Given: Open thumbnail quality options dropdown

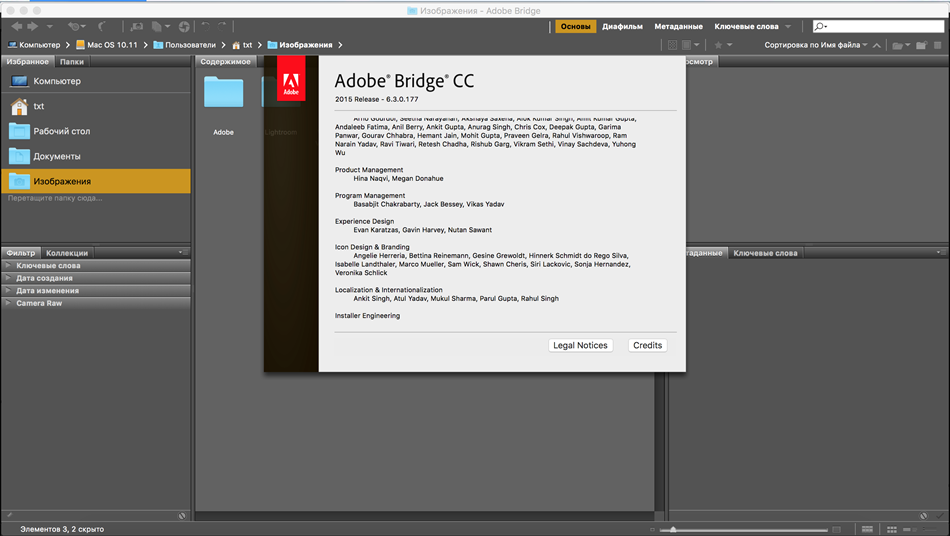Looking at the screenshot, I should click(691, 45).
